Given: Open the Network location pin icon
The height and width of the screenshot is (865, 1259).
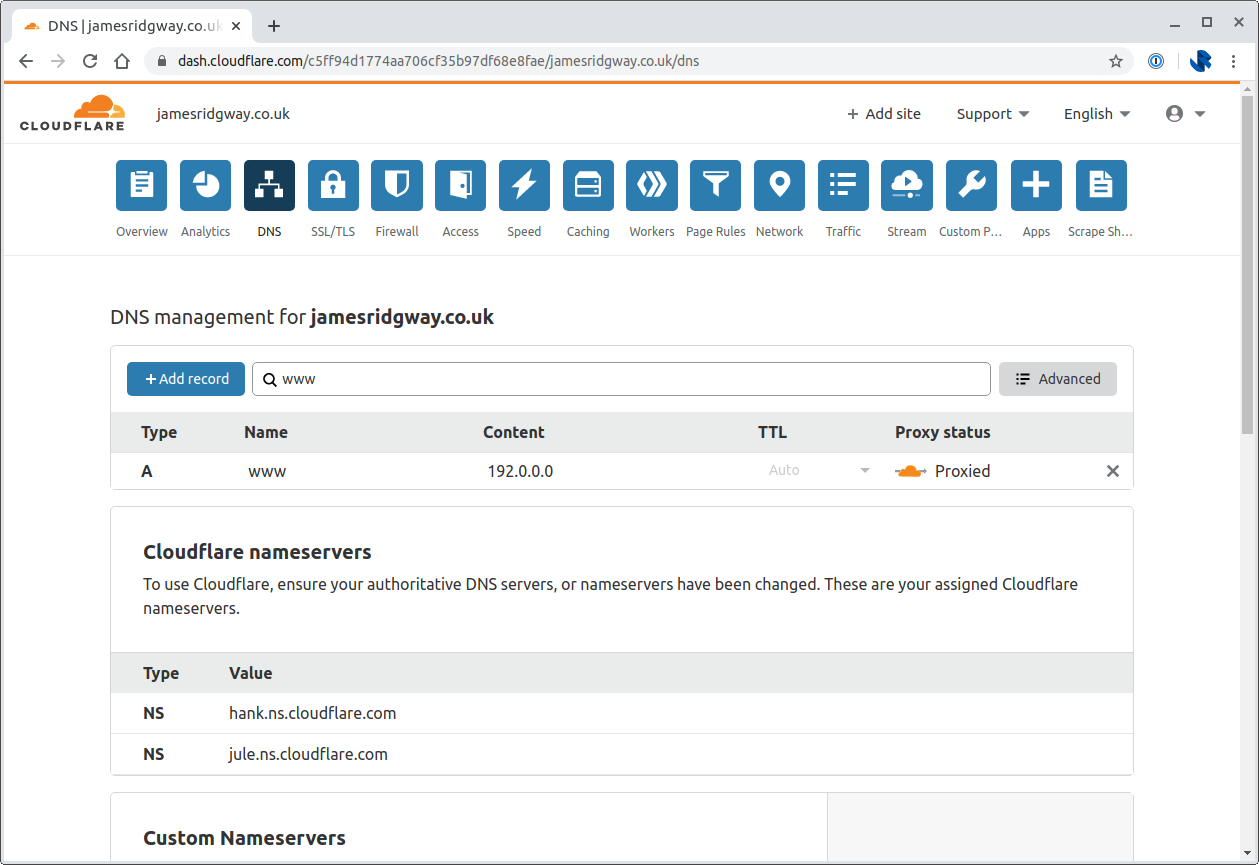Looking at the screenshot, I should point(779,186).
